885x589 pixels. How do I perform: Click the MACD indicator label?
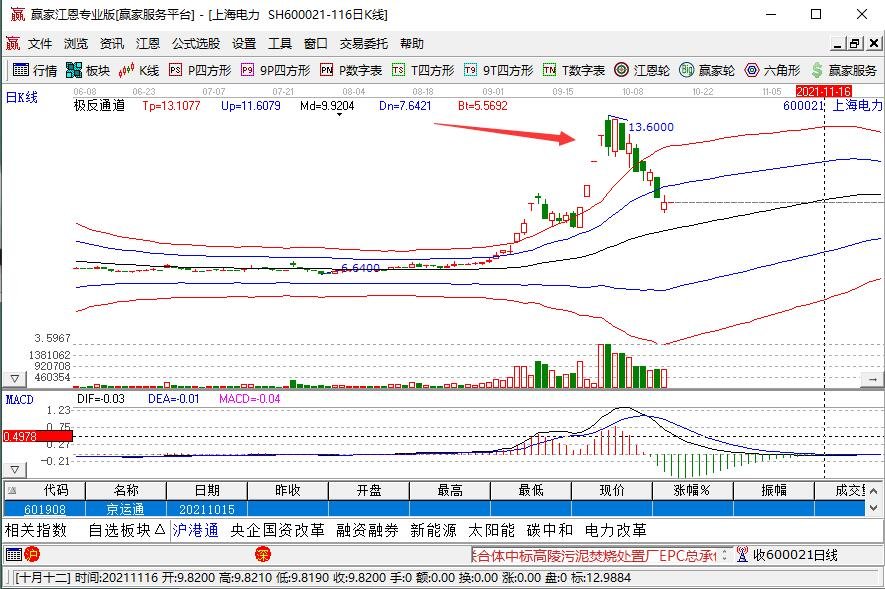click(x=20, y=399)
